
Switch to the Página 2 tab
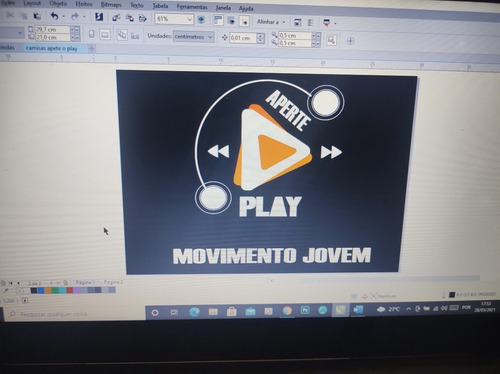coord(113,282)
